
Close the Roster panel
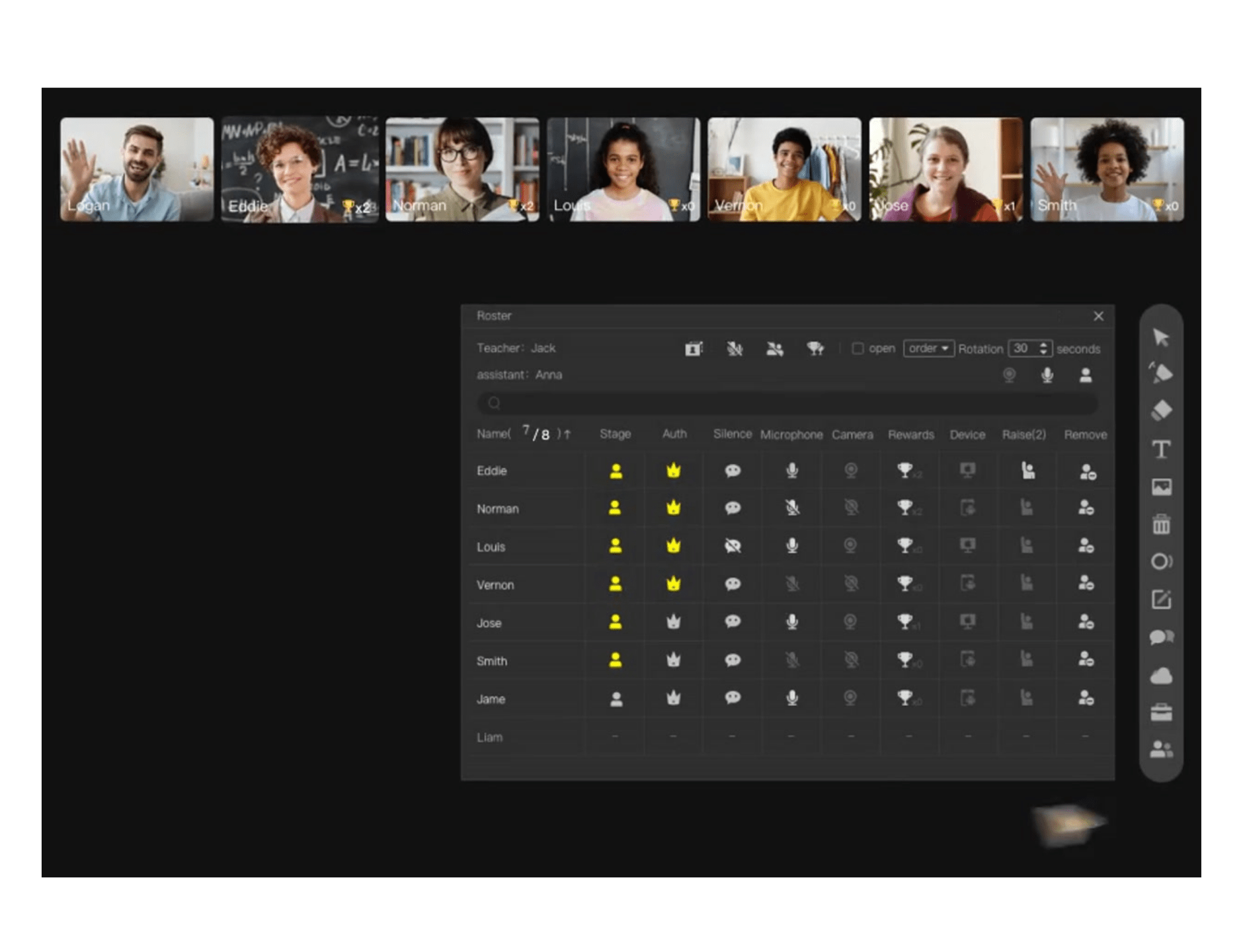point(1098,316)
